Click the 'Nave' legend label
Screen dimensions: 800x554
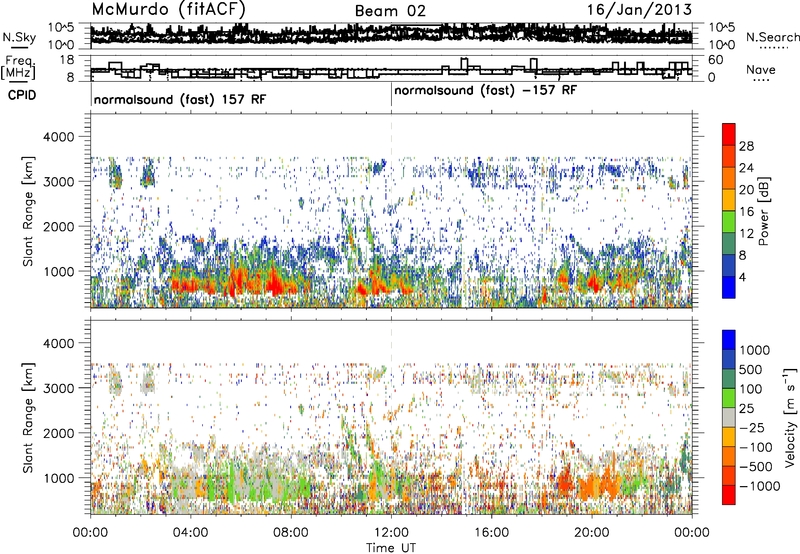[x=760, y=69]
